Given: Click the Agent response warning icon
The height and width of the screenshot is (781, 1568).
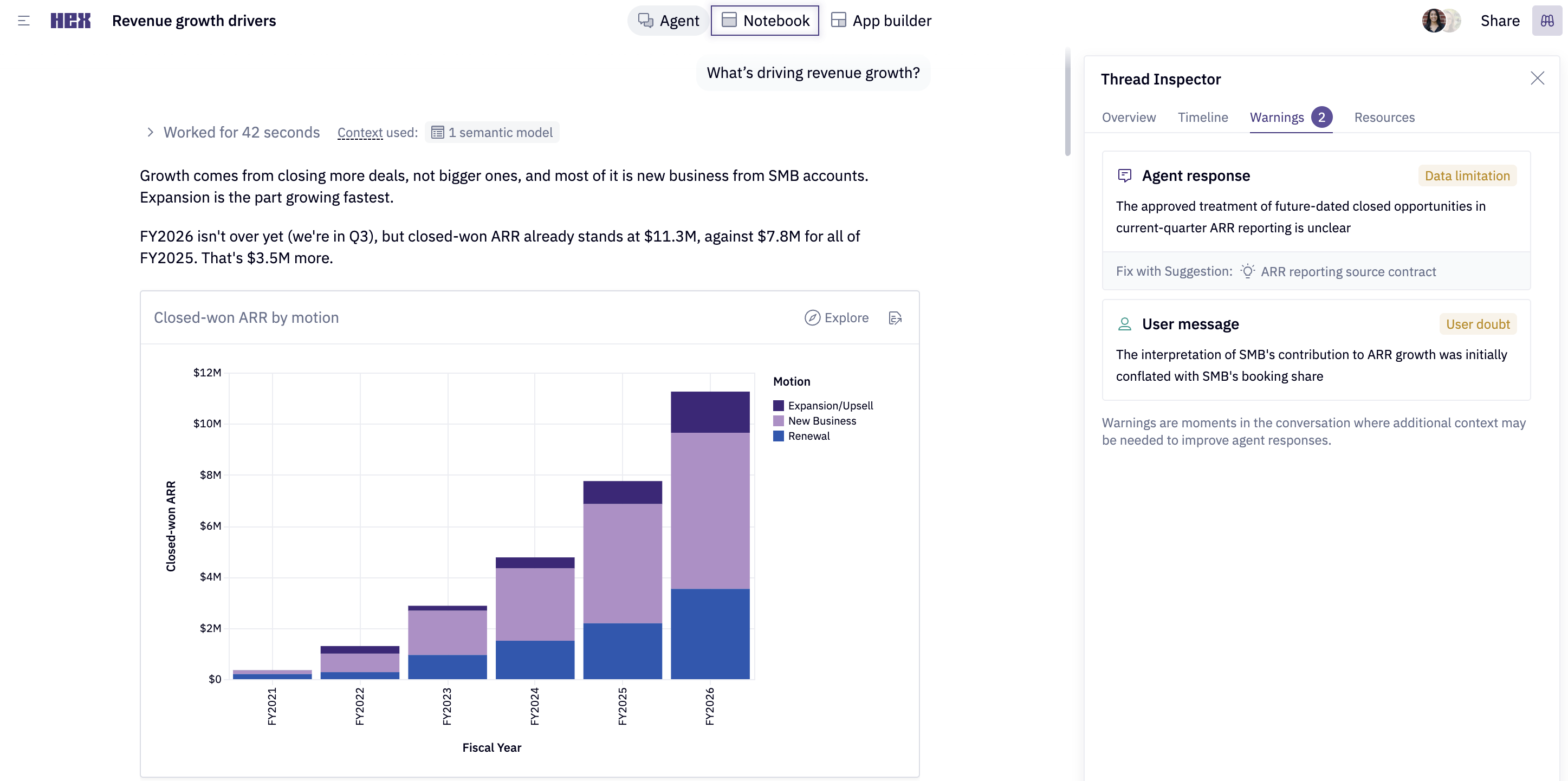Looking at the screenshot, I should click(x=1124, y=176).
